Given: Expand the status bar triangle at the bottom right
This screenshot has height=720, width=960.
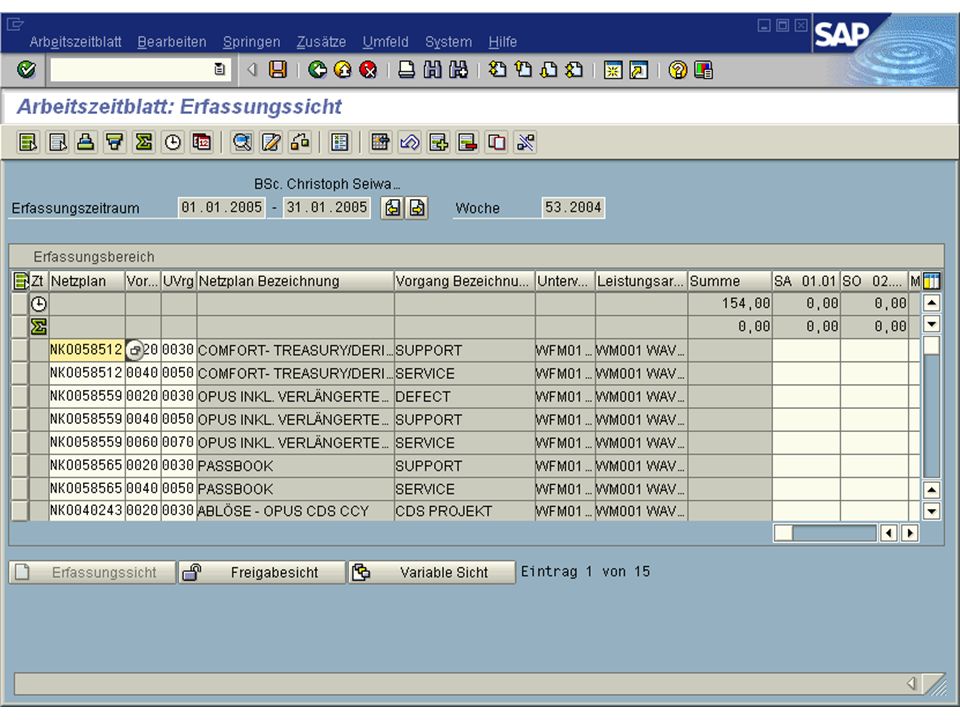Looking at the screenshot, I should point(912,683).
